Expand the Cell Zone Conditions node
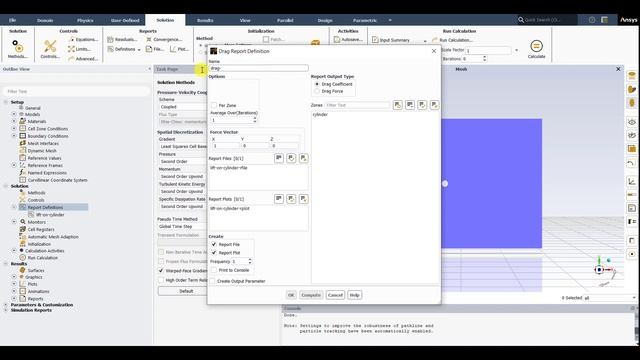The width and height of the screenshot is (640, 360). [x=14, y=129]
